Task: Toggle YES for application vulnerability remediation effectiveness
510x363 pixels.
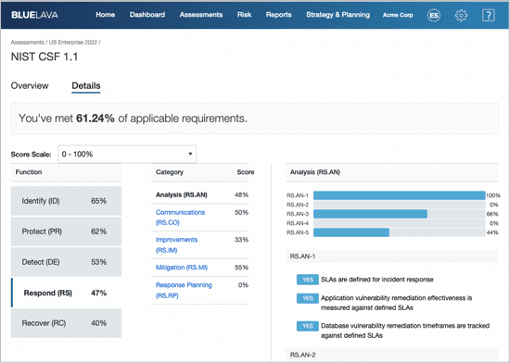Action: click(308, 298)
